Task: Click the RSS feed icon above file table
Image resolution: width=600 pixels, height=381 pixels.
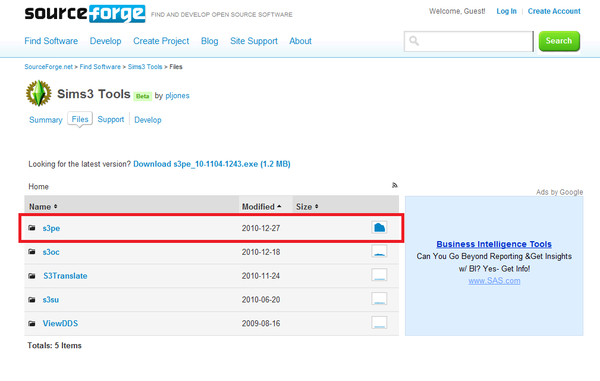Action: click(395, 185)
